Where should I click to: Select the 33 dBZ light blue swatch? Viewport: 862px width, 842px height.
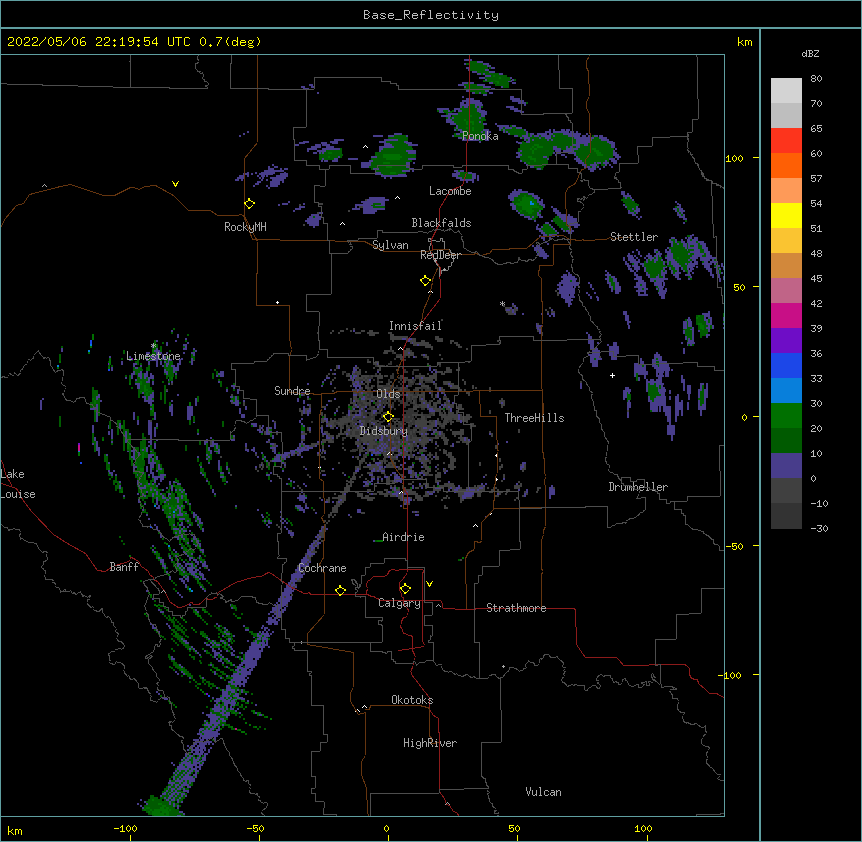[786, 390]
